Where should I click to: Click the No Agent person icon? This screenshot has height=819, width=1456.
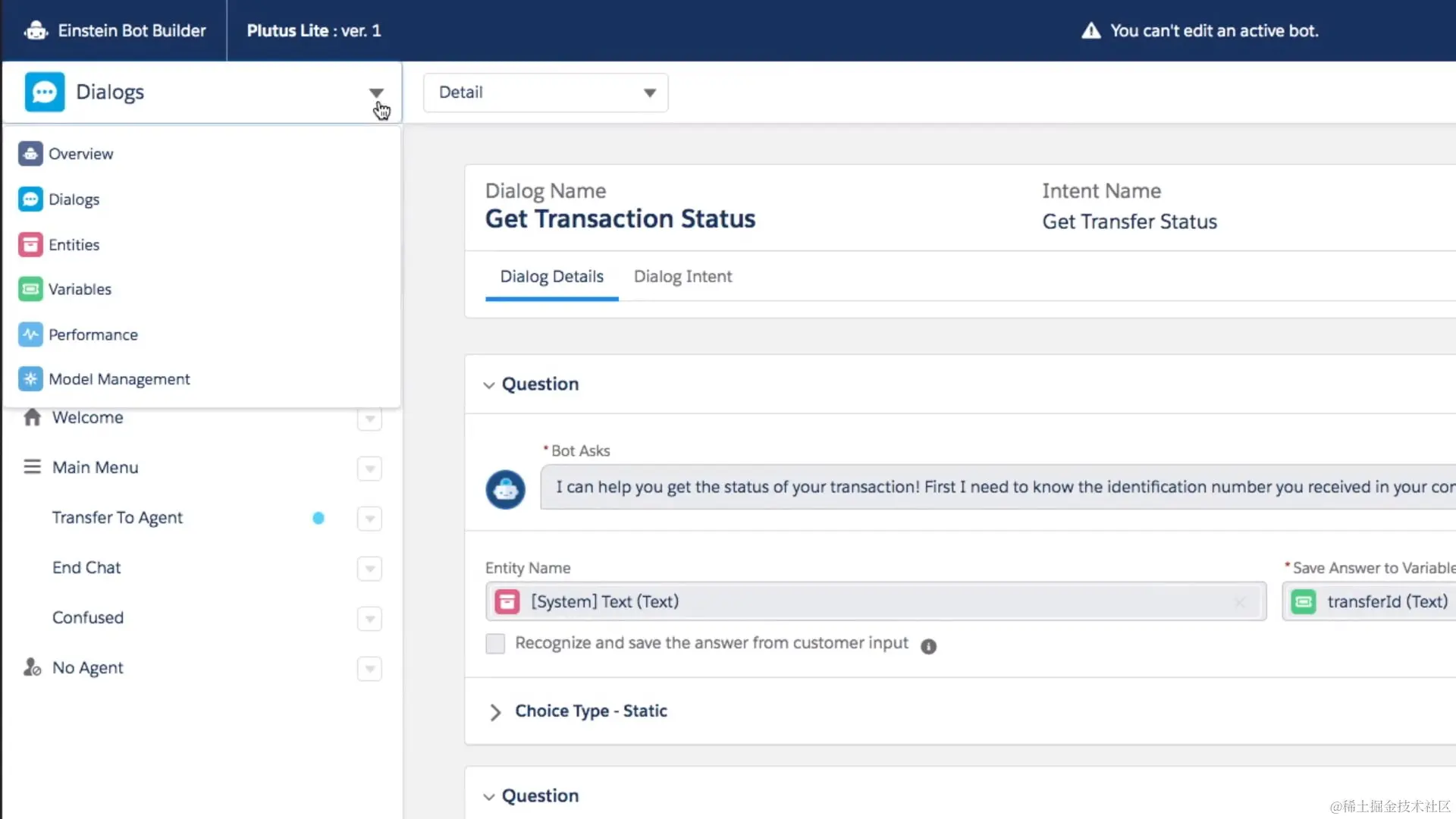click(x=32, y=667)
